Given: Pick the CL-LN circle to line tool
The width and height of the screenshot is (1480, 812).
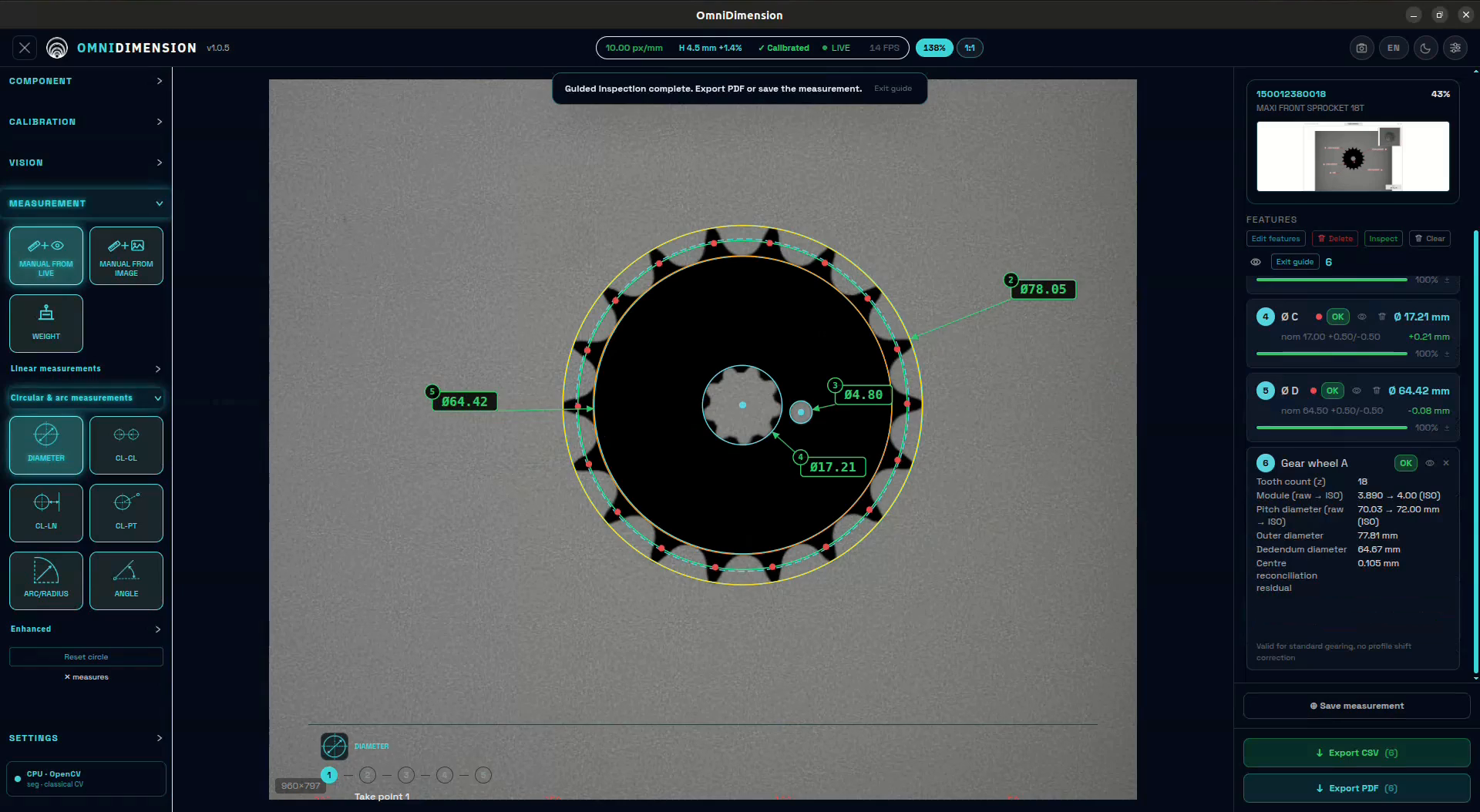Looking at the screenshot, I should [x=46, y=513].
